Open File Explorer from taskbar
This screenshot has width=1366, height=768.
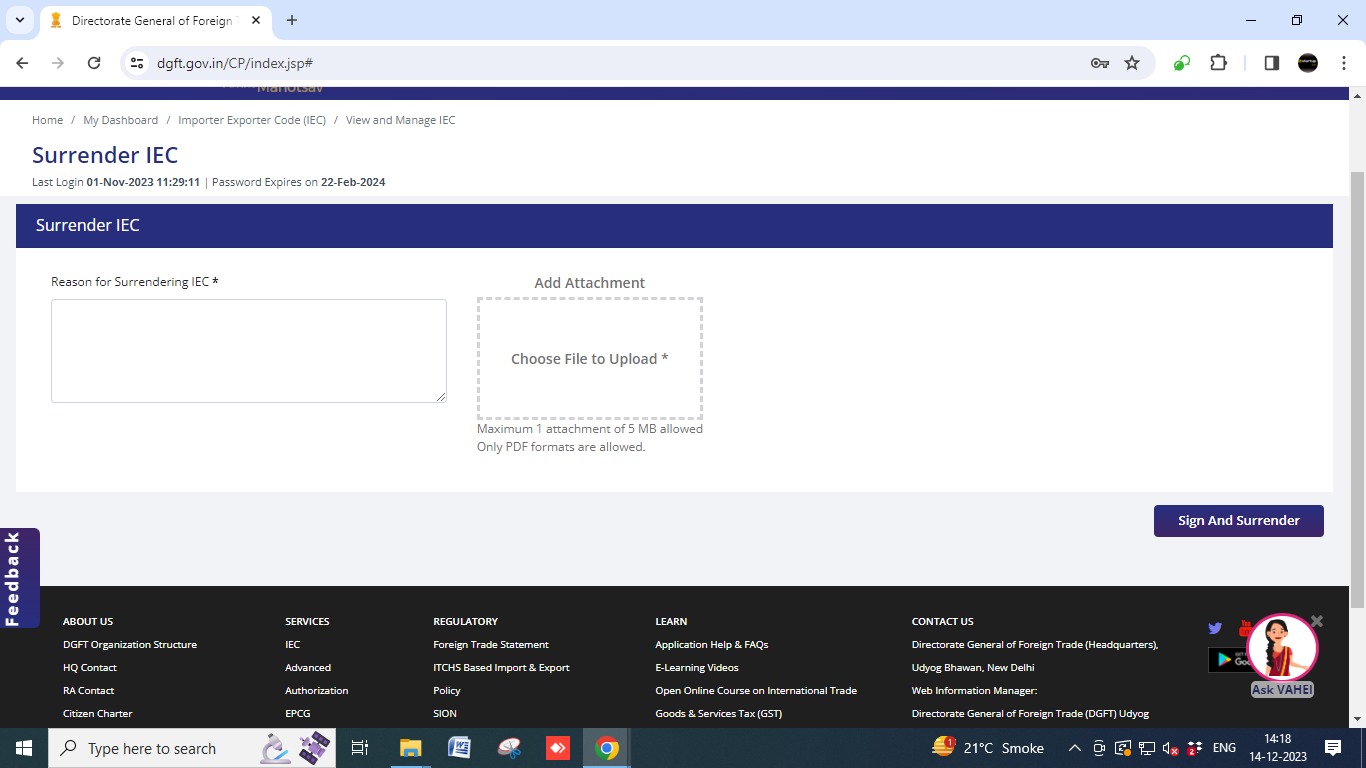click(410, 748)
